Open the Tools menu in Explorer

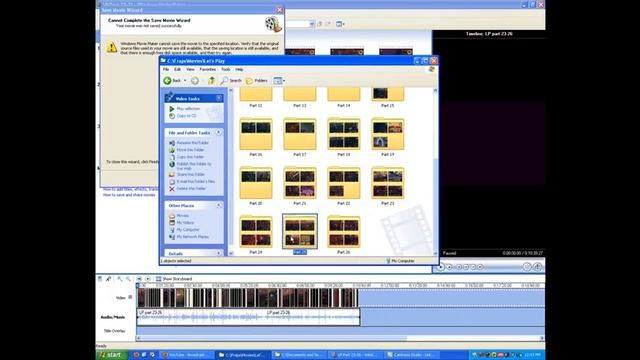[x=226, y=69]
